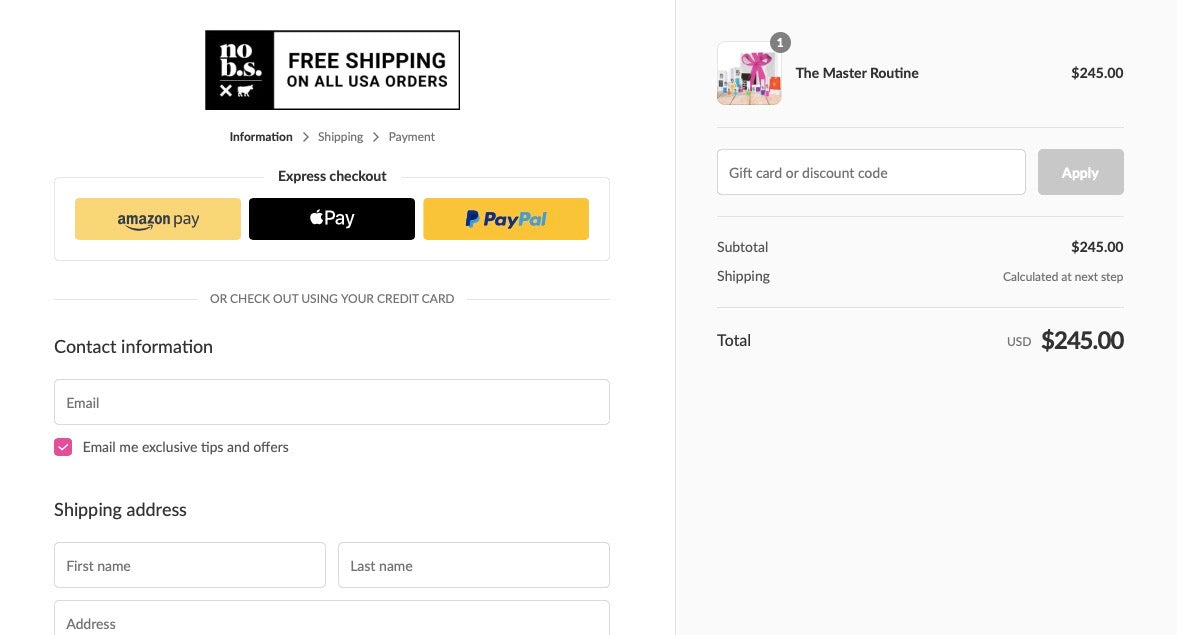Screen dimensions: 1177x635
Task: Click the chevron before Payment
Action: (376, 137)
